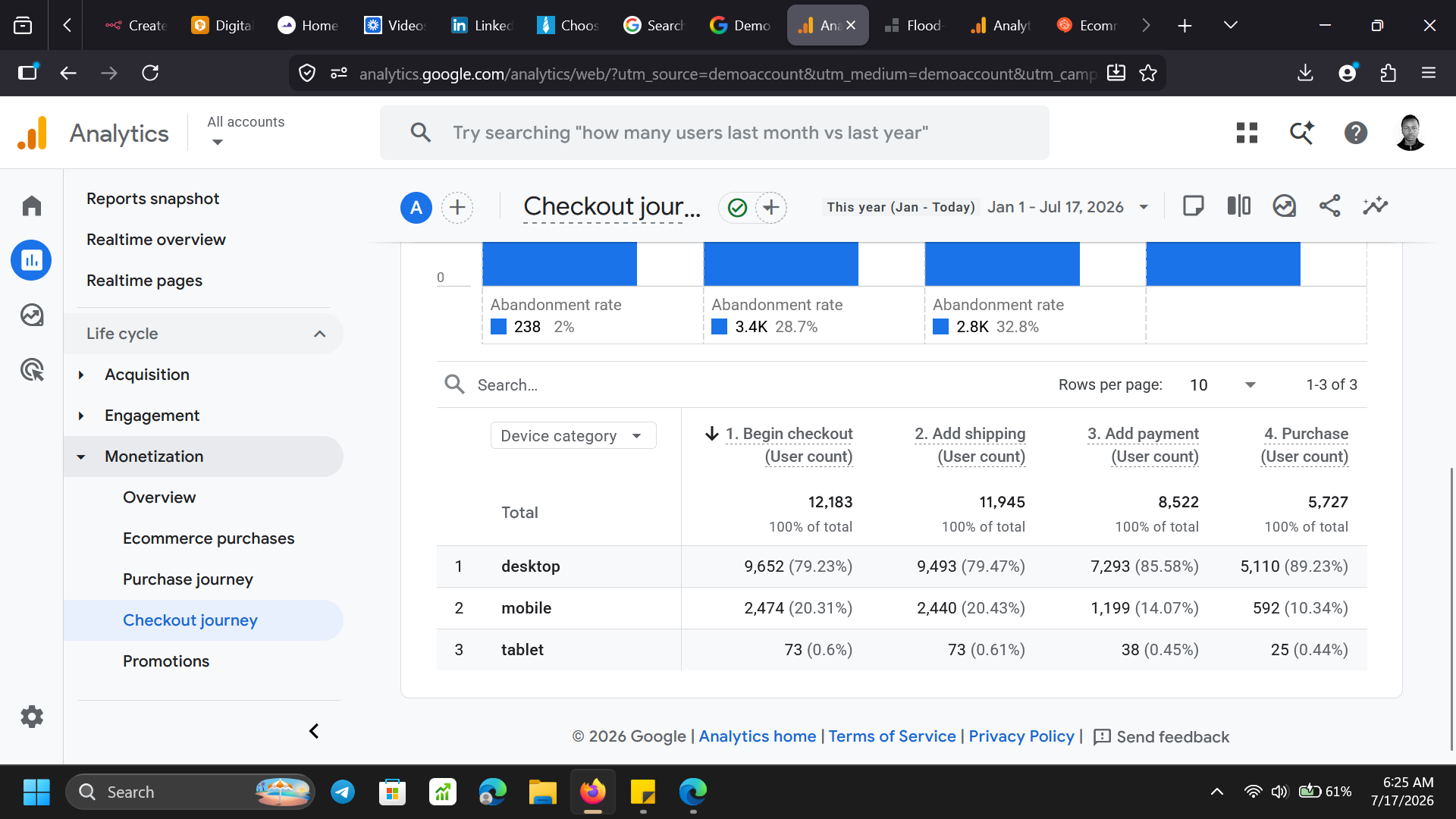Viewport: 1456px width, 819px height.
Task: Open All accounts dropdown
Action: coord(246,131)
